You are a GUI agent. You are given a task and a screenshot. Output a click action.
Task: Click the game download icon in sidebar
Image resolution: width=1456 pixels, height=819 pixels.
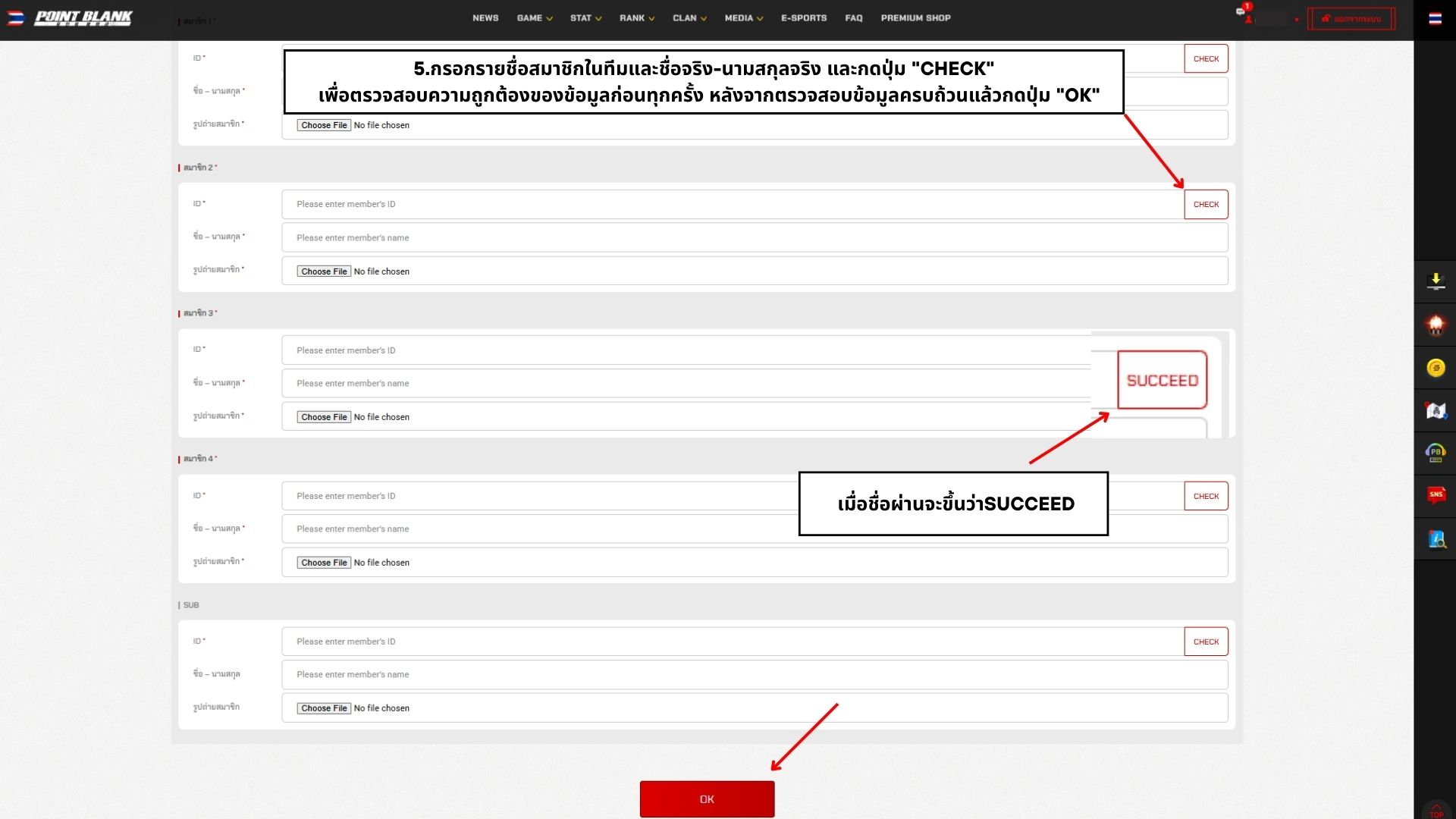(x=1436, y=282)
